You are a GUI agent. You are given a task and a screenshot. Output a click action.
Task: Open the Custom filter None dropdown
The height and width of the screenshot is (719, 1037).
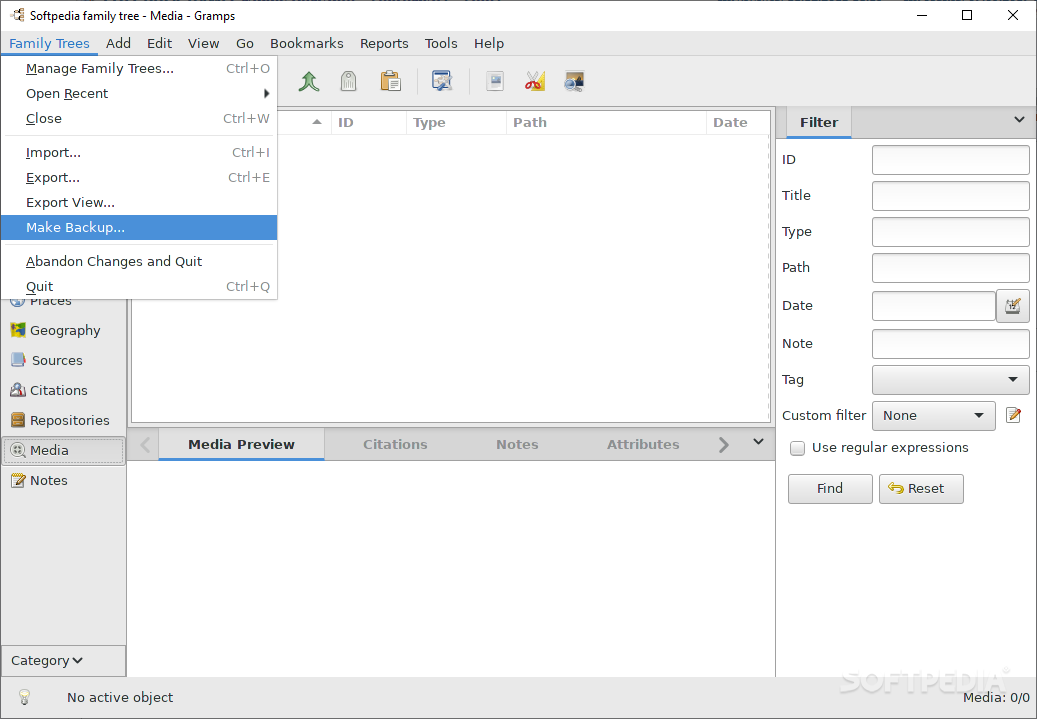point(934,415)
